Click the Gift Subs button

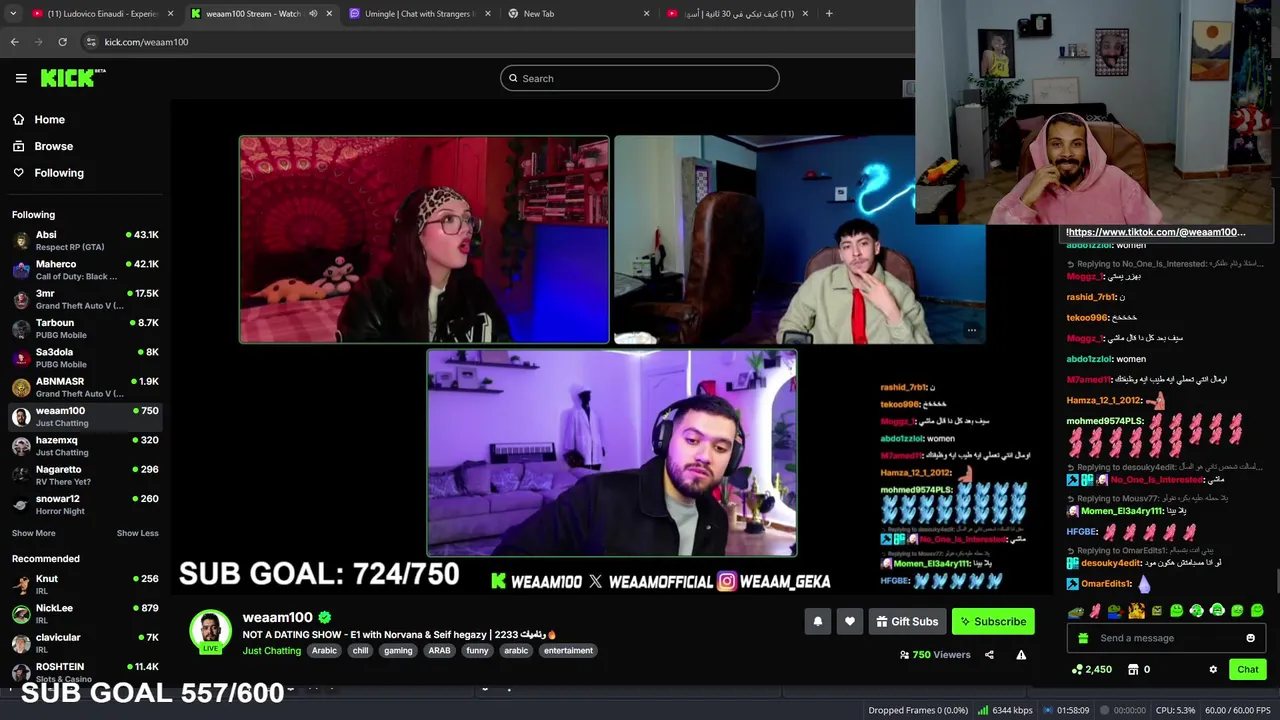point(907,621)
